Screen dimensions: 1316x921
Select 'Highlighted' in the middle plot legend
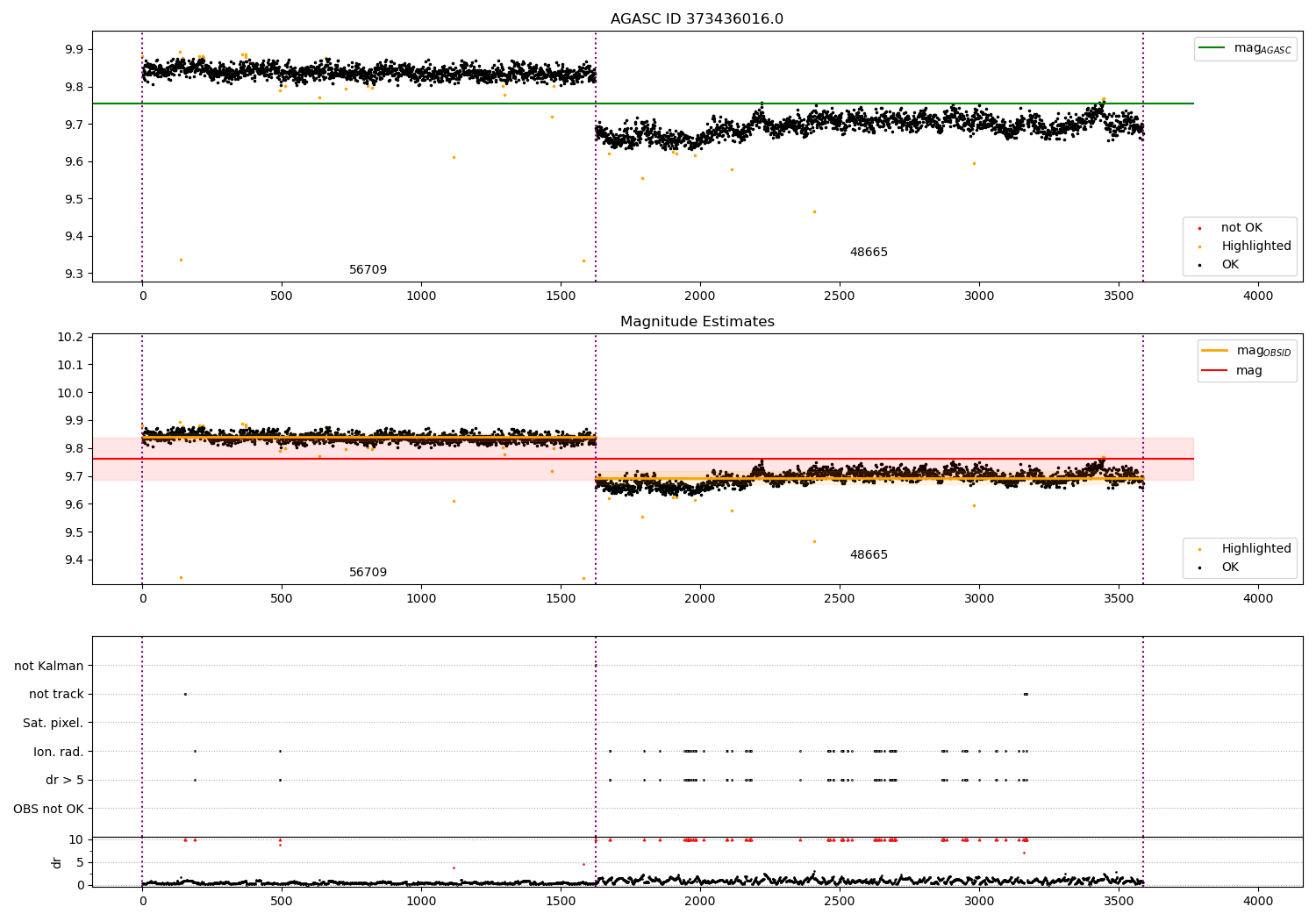click(1256, 549)
